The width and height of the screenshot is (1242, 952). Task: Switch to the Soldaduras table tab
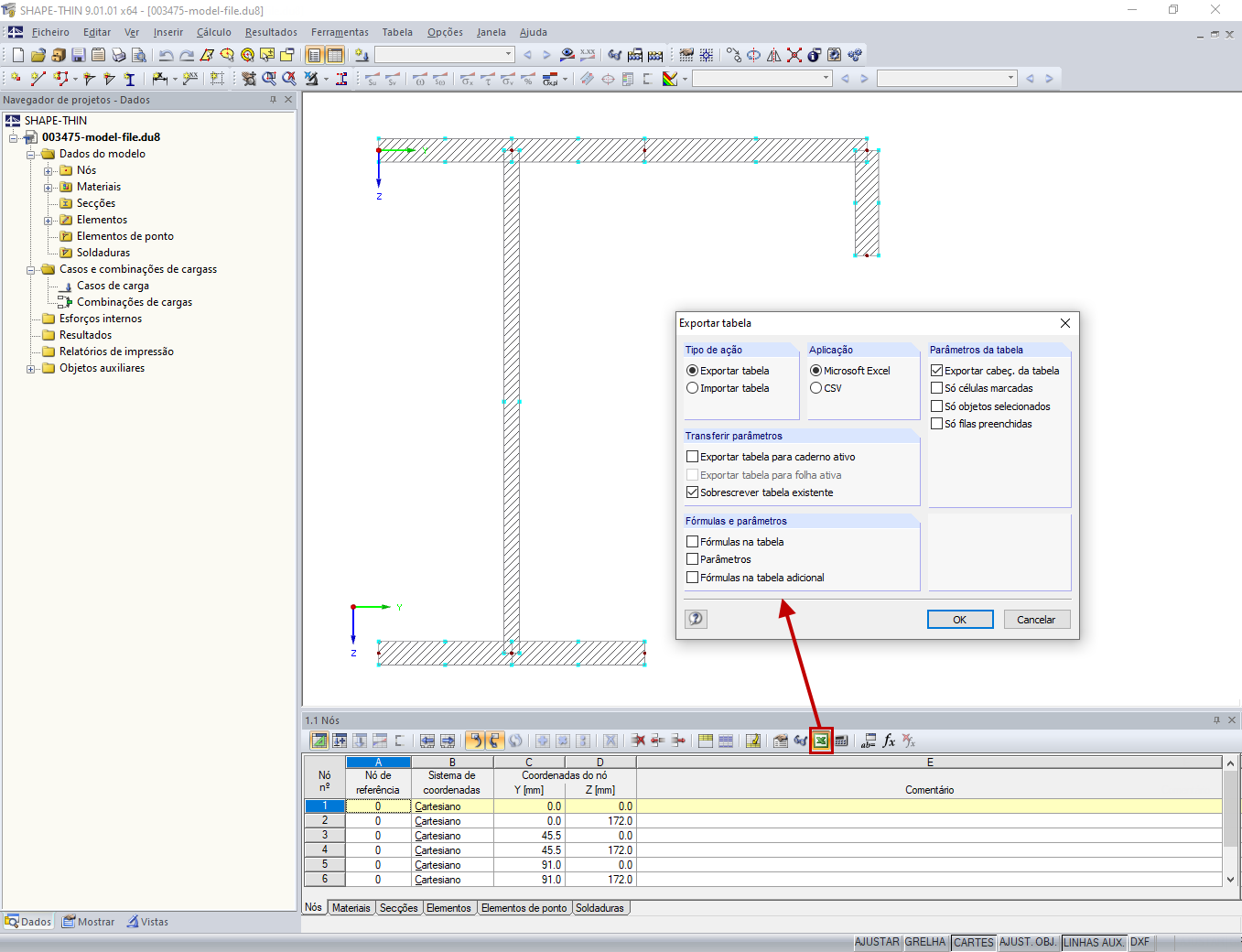(x=599, y=908)
